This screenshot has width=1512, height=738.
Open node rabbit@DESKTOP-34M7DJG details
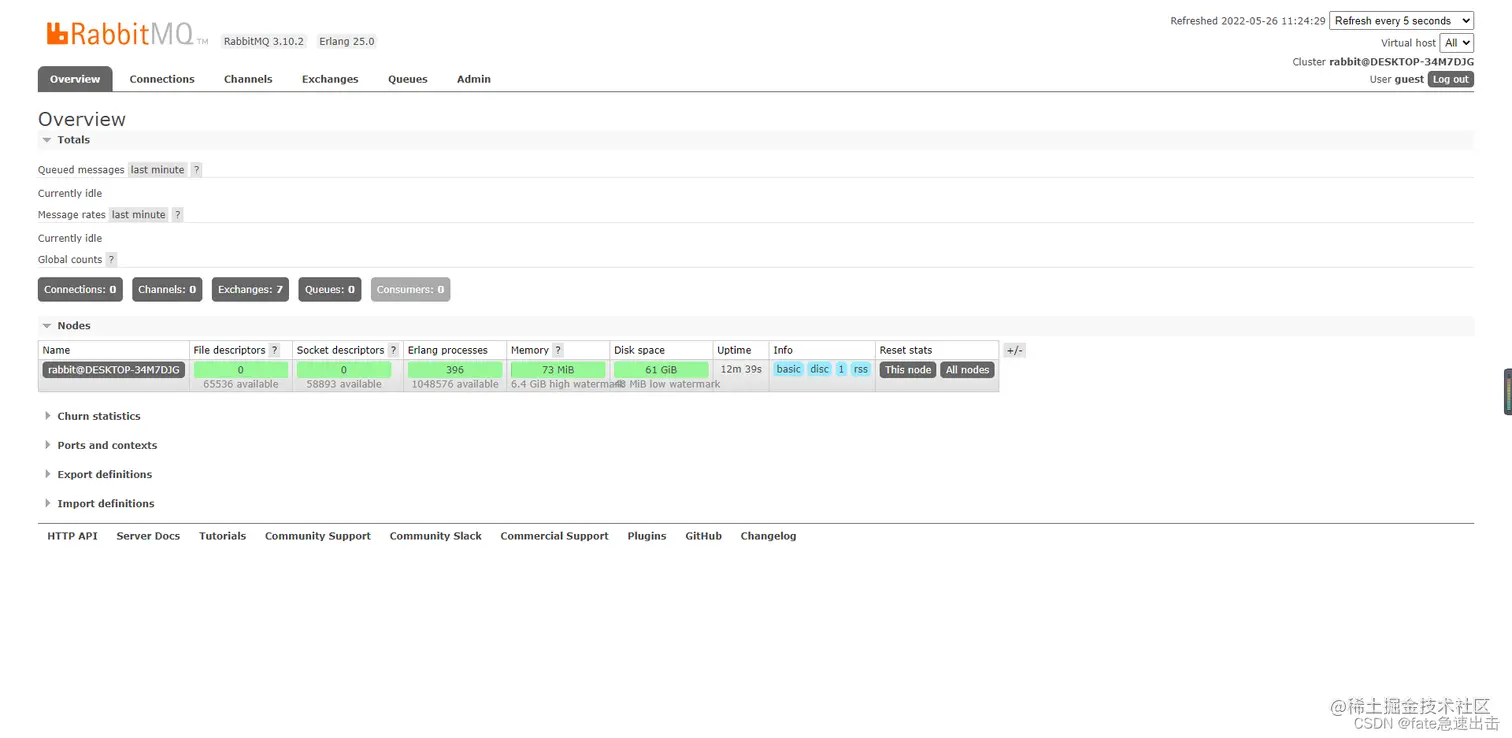tap(114, 370)
